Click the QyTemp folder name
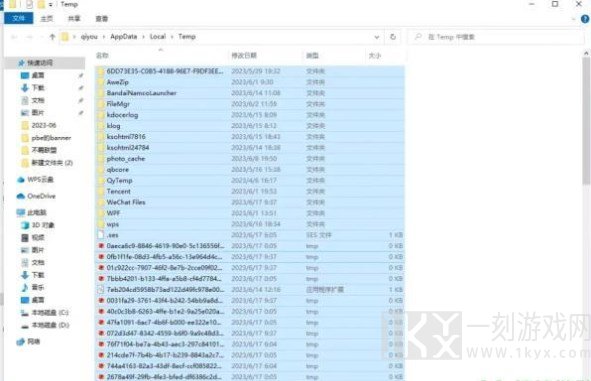 tap(119, 181)
